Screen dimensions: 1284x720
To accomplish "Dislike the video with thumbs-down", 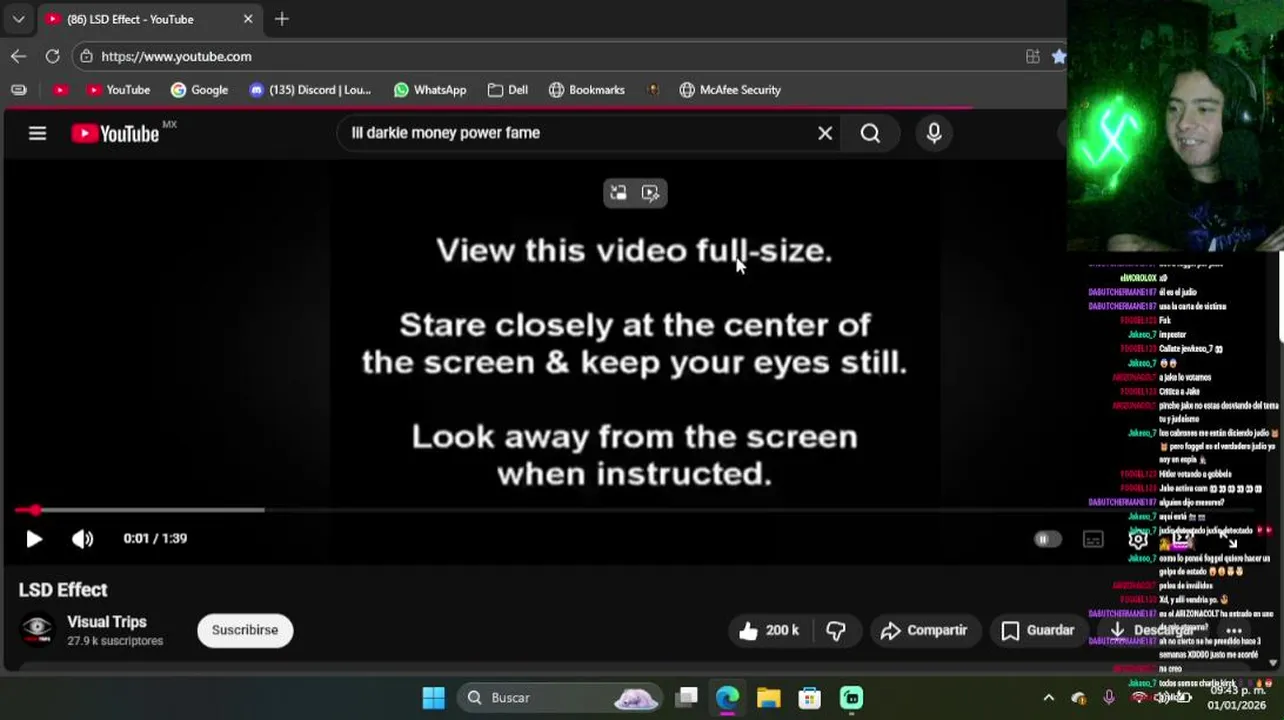I will pos(836,630).
